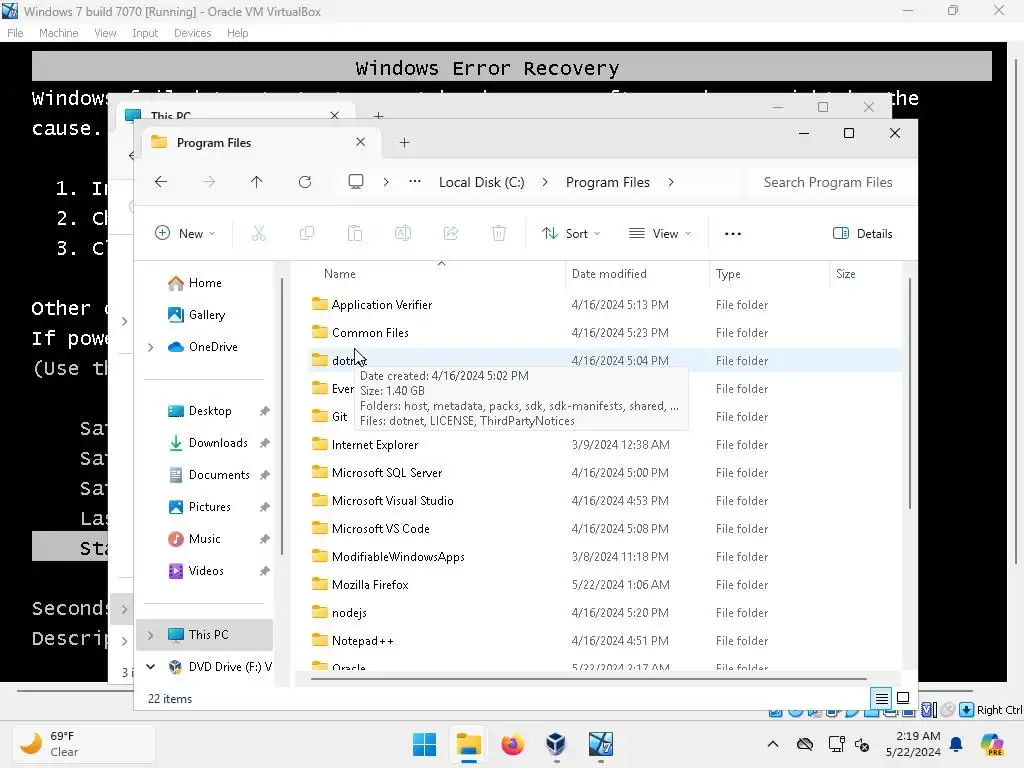Click Program Files breadcrumb
This screenshot has width=1024, height=768.
608,182
